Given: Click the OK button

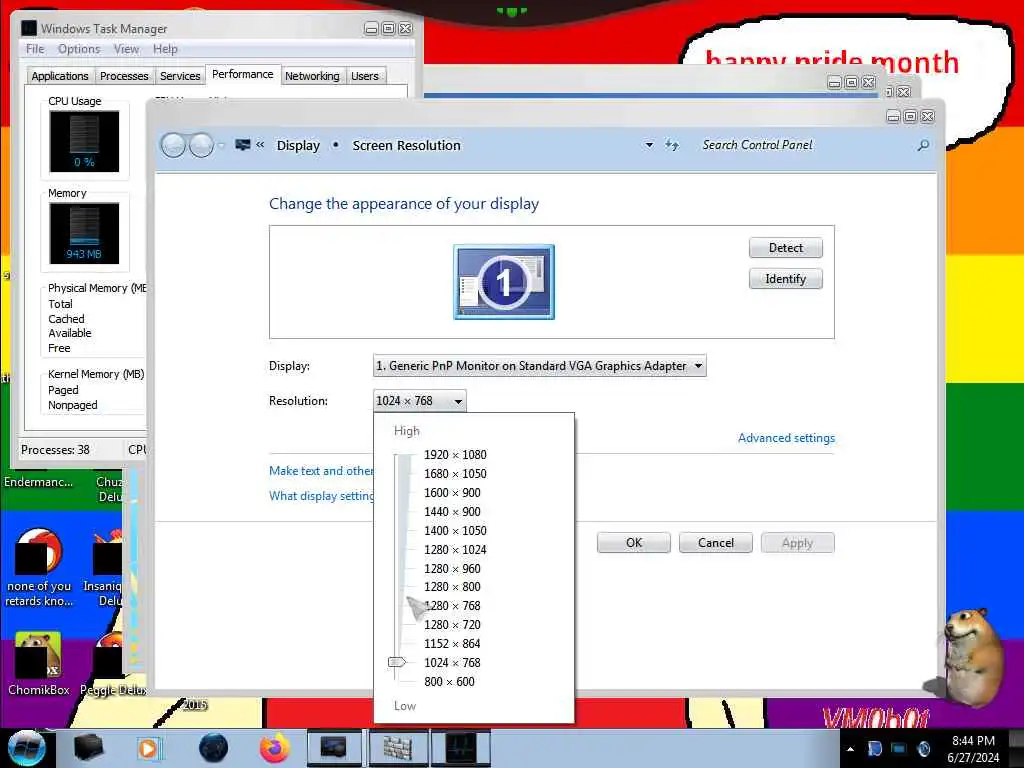Looking at the screenshot, I should [x=633, y=543].
